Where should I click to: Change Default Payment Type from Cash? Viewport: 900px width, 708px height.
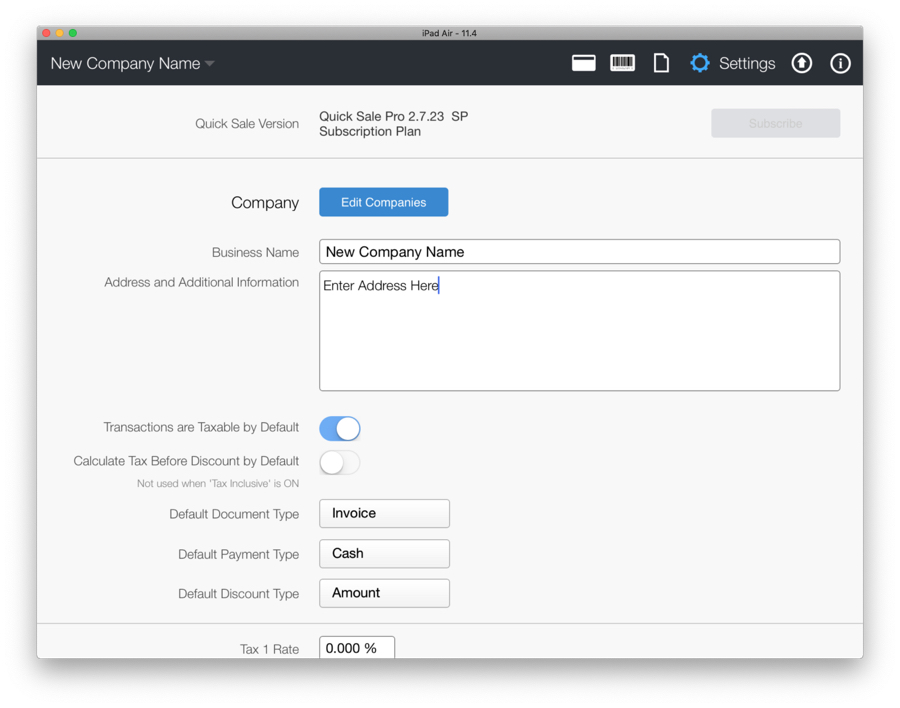point(384,553)
